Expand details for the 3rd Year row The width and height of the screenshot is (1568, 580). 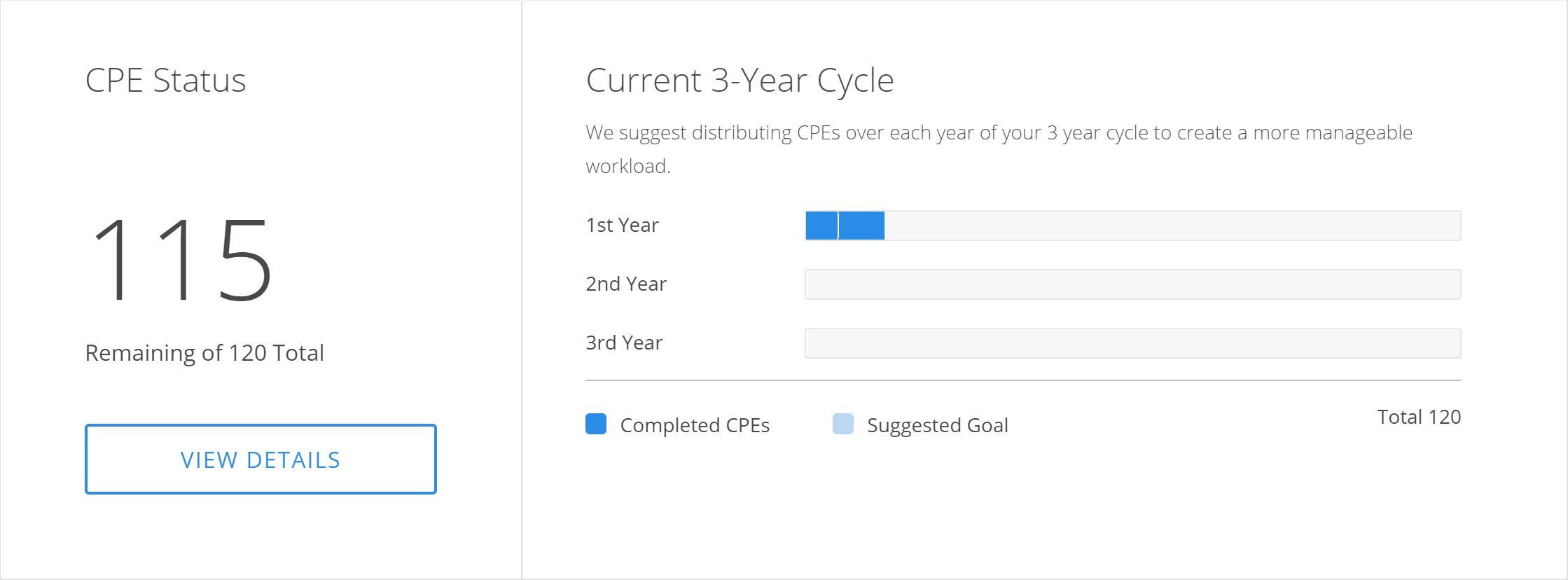tap(623, 343)
